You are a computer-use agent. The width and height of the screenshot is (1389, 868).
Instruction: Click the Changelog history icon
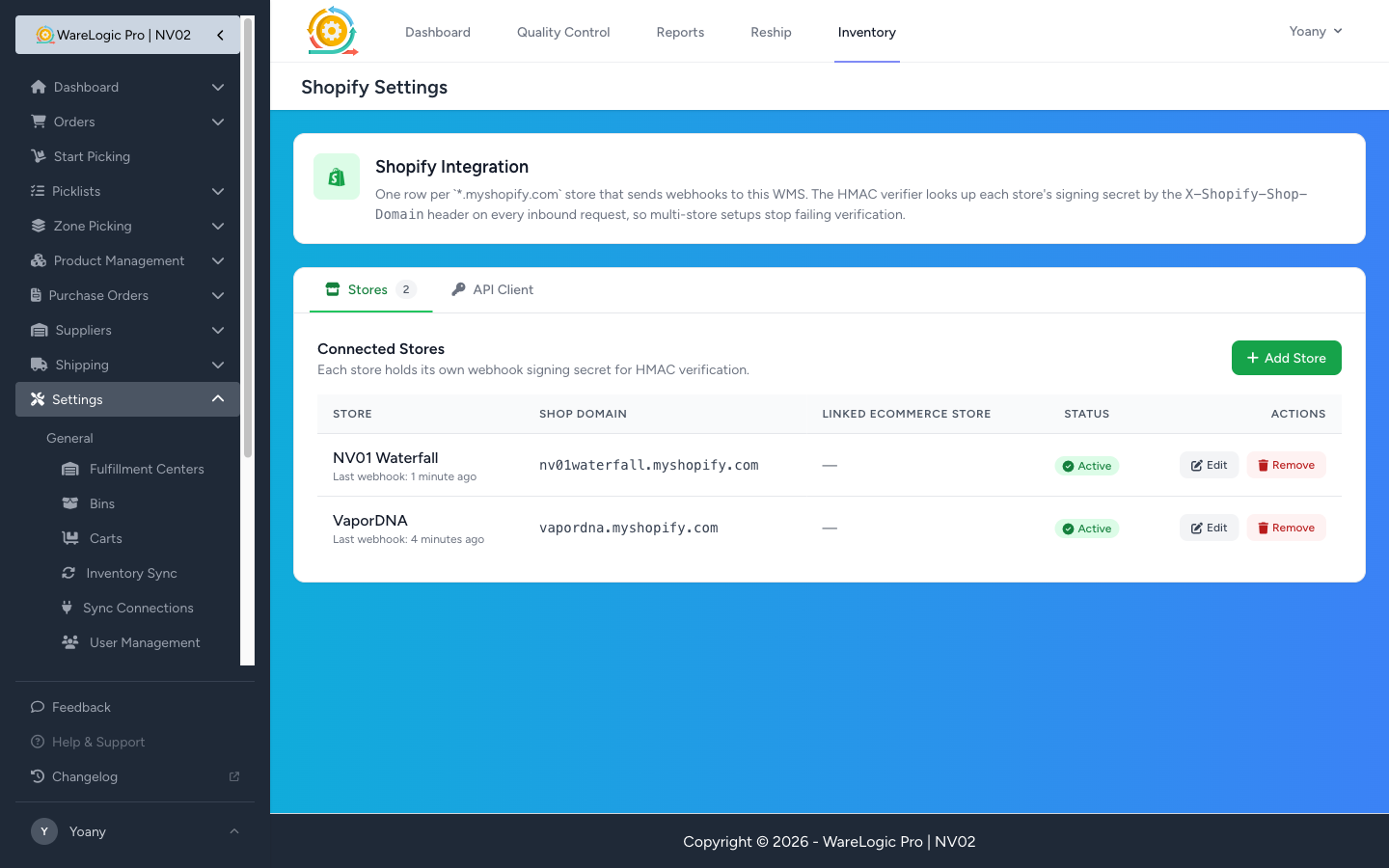(x=38, y=776)
